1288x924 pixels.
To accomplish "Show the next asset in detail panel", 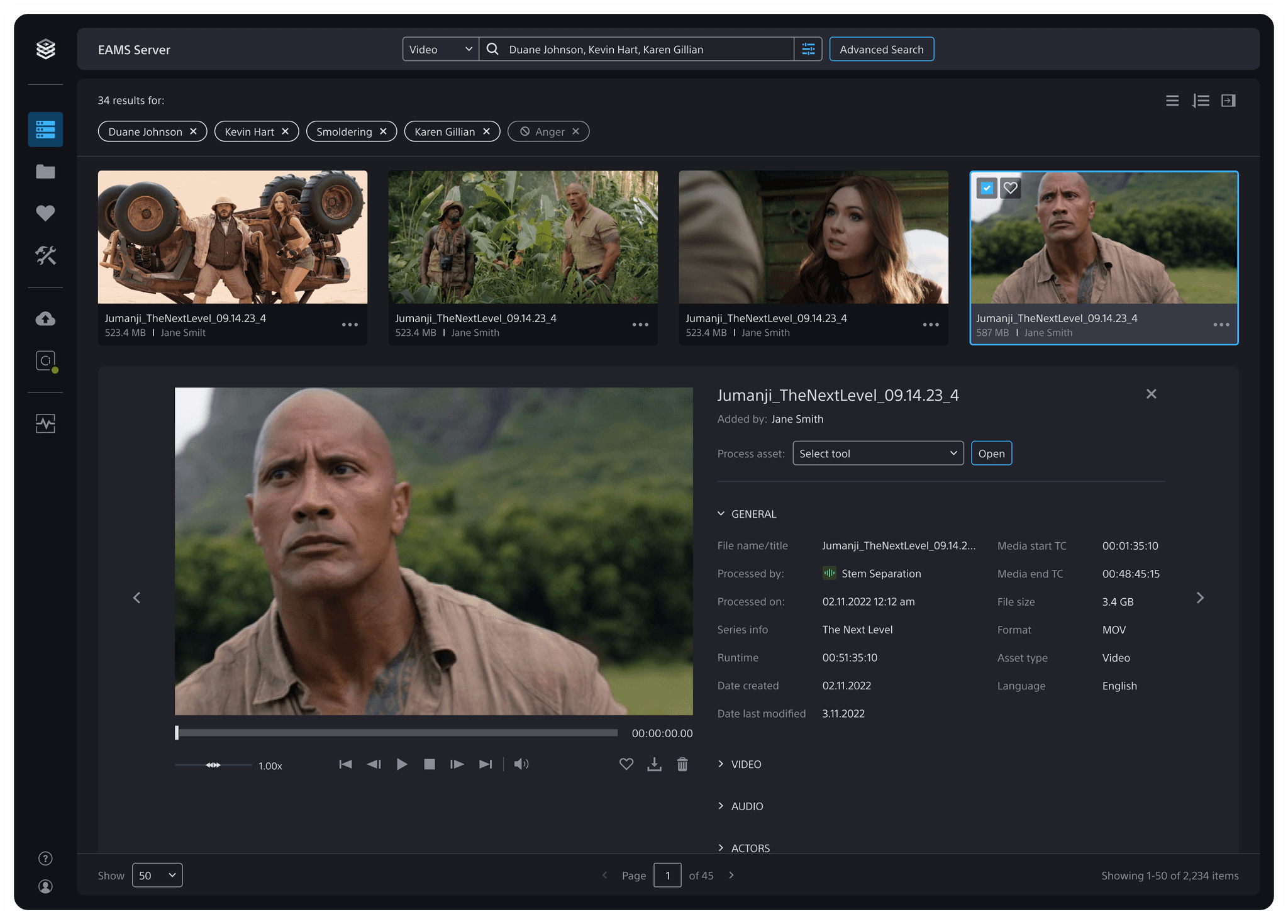I will [x=1200, y=598].
